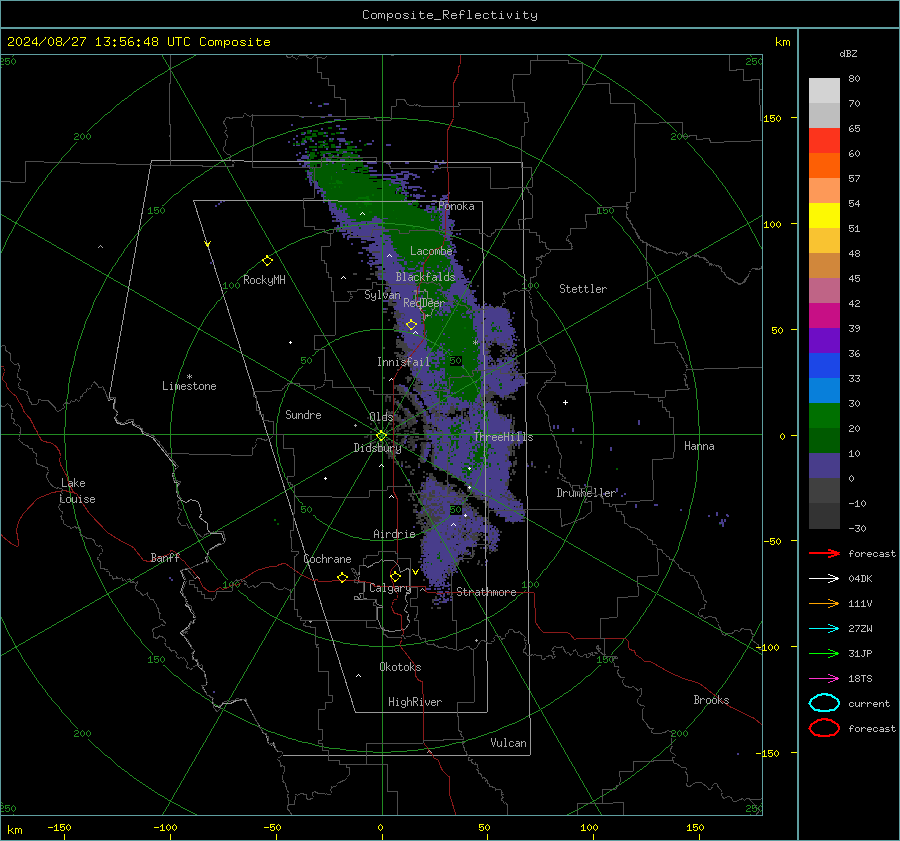Click the red forecast ellipse icon
The height and width of the screenshot is (841, 900).
(824, 728)
